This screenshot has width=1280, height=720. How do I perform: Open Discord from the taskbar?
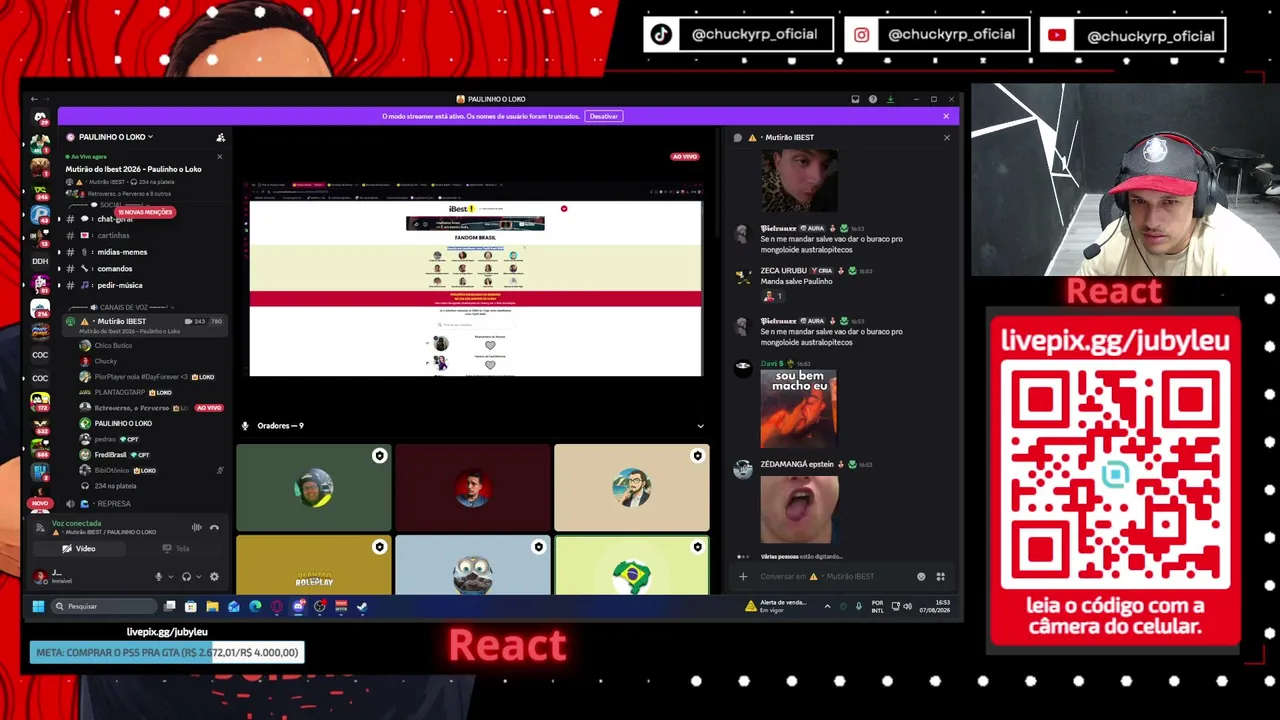coord(298,606)
